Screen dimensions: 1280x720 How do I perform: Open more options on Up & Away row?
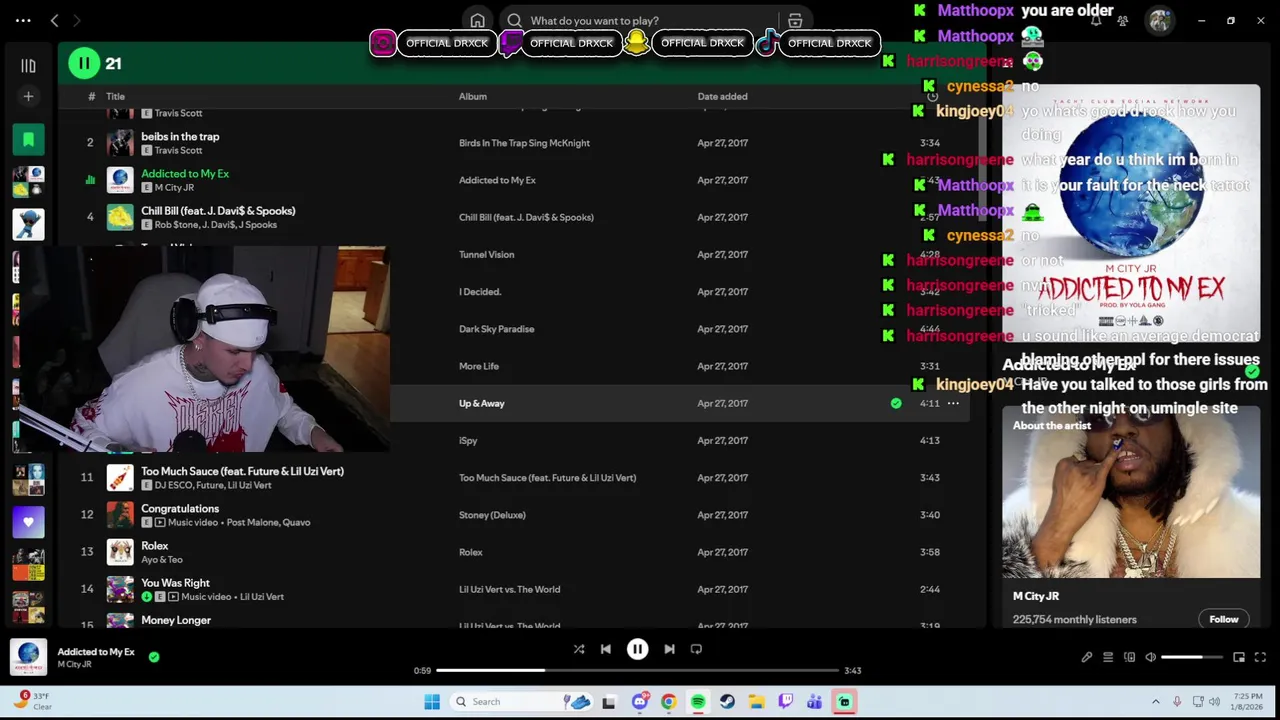953,403
